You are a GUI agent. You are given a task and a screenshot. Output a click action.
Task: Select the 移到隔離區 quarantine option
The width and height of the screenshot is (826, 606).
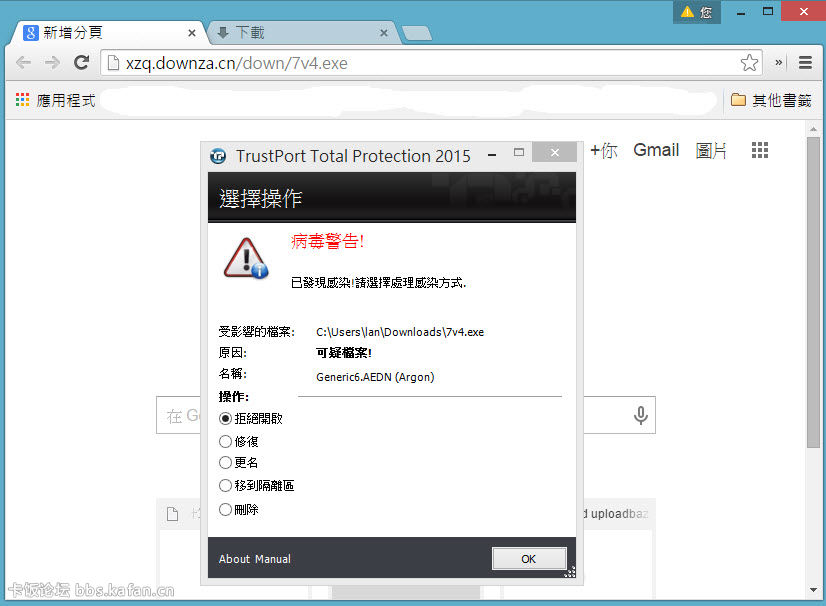pos(257,485)
